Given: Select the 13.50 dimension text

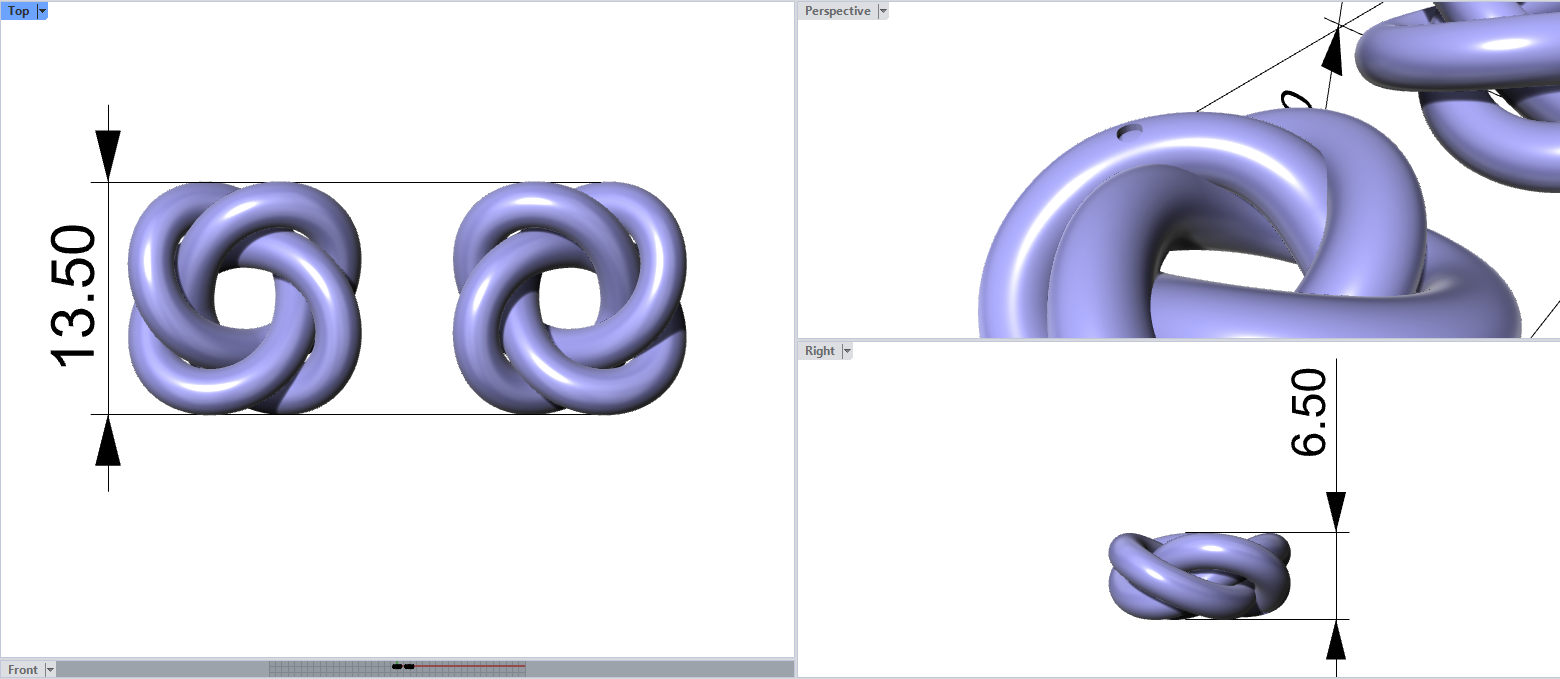Looking at the screenshot, I should coord(72,298).
